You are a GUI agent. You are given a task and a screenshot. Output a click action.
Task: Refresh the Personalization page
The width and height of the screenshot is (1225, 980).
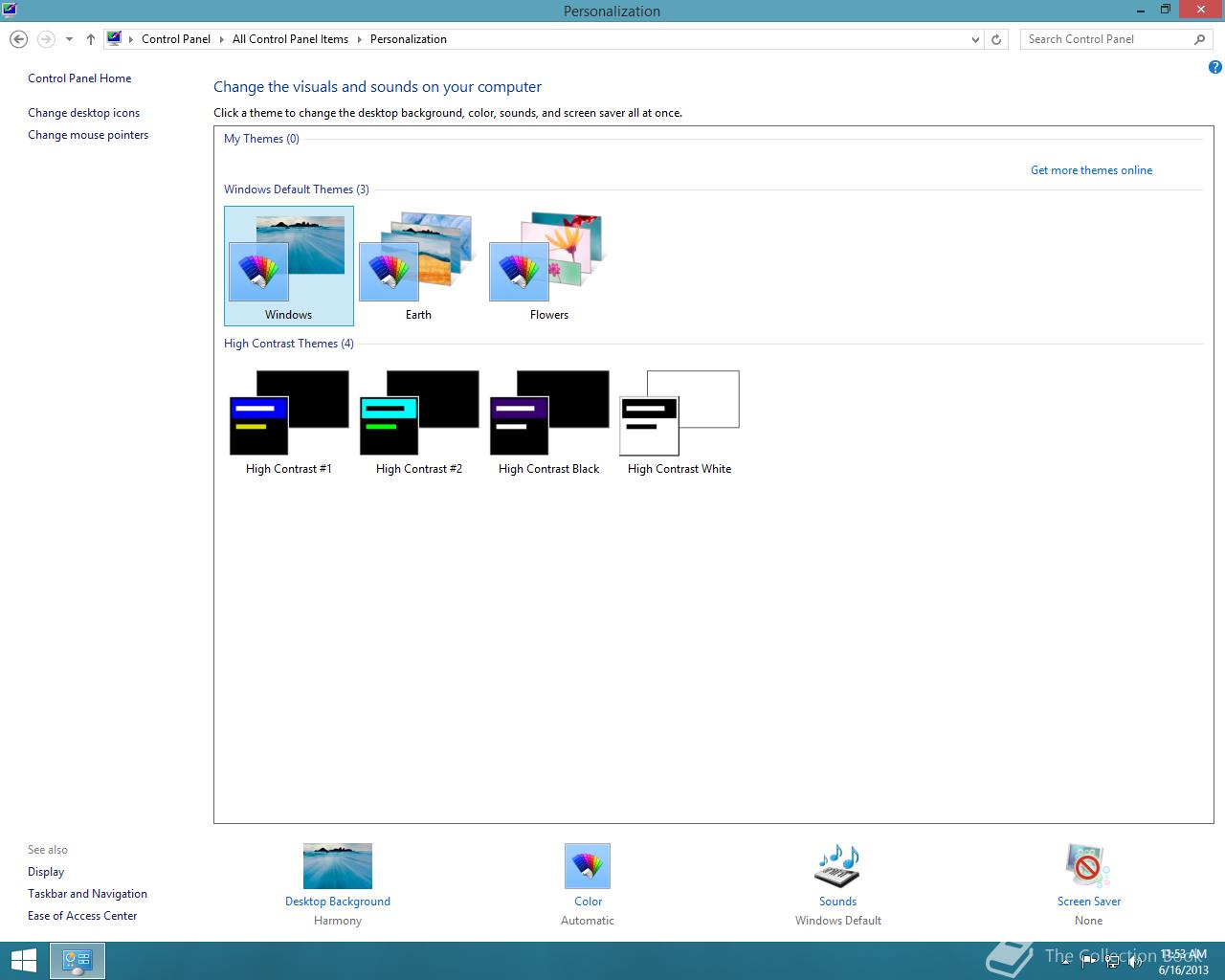[996, 39]
